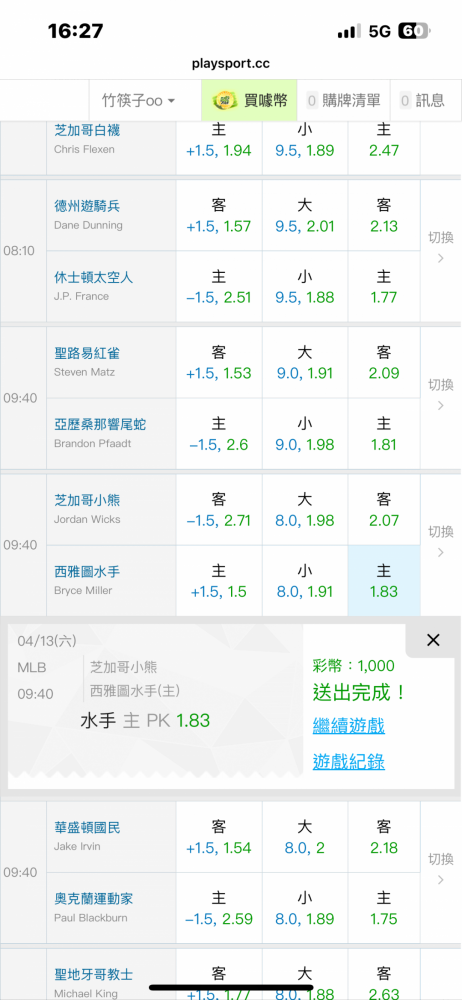This screenshot has height=1000, width=462.
Task: Open the 竹筷子oo account dropdown
Action: coord(138,100)
